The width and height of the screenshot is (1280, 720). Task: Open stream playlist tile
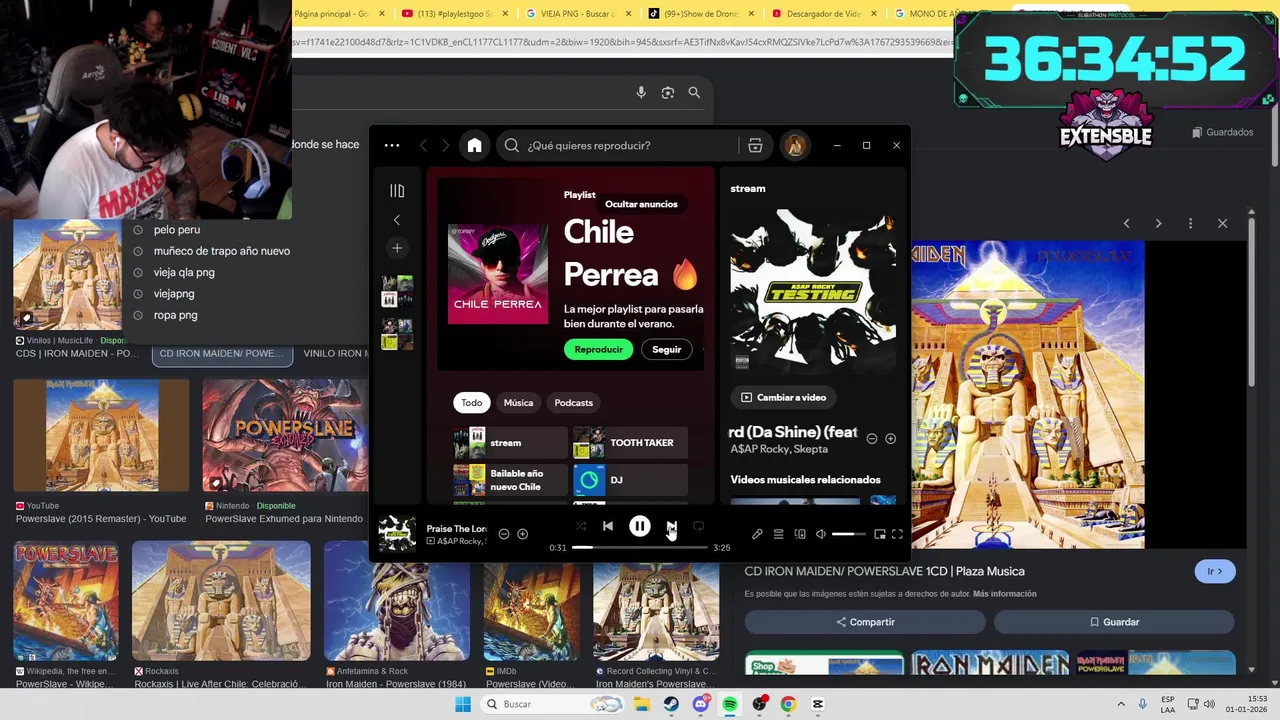coord(510,443)
